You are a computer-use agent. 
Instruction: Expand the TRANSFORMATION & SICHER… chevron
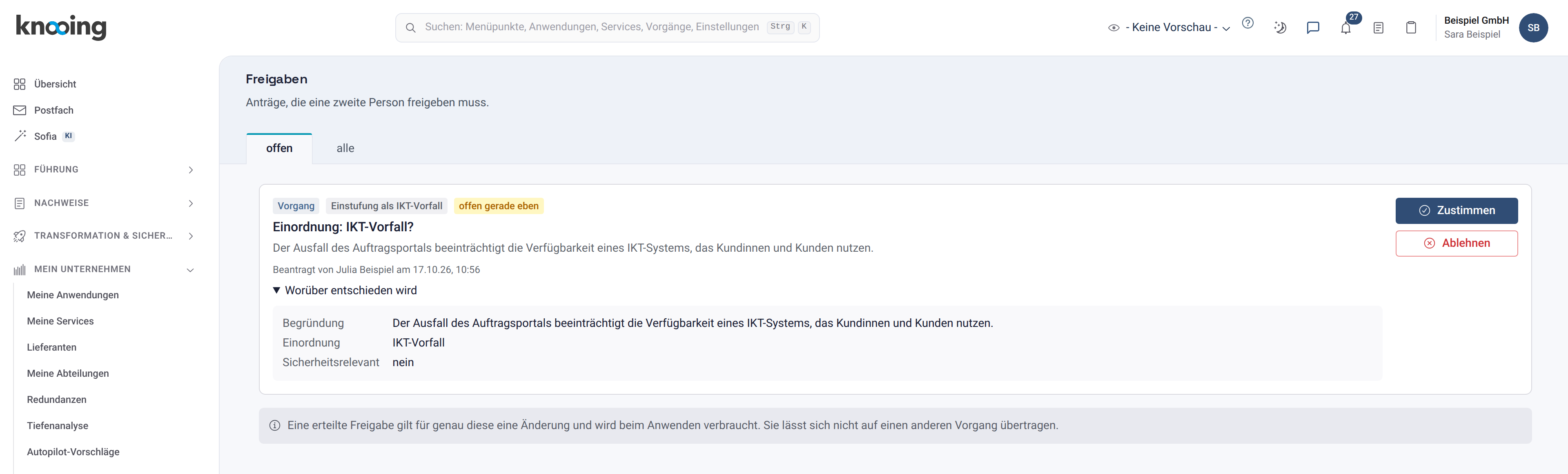tap(191, 237)
